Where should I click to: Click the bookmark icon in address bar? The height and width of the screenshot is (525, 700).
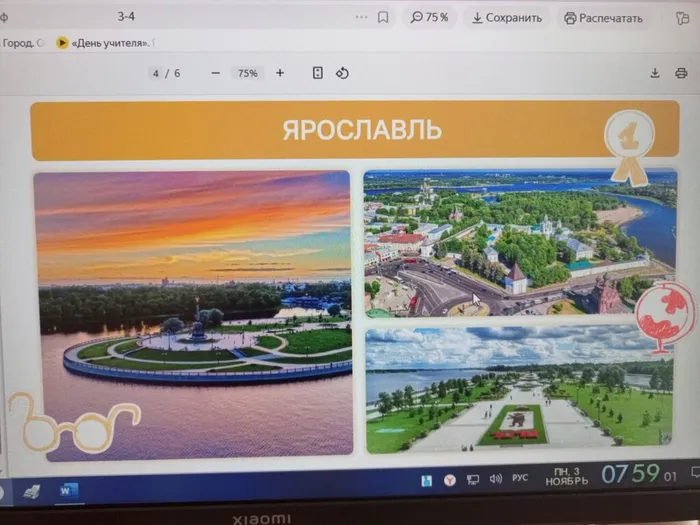[x=383, y=17]
